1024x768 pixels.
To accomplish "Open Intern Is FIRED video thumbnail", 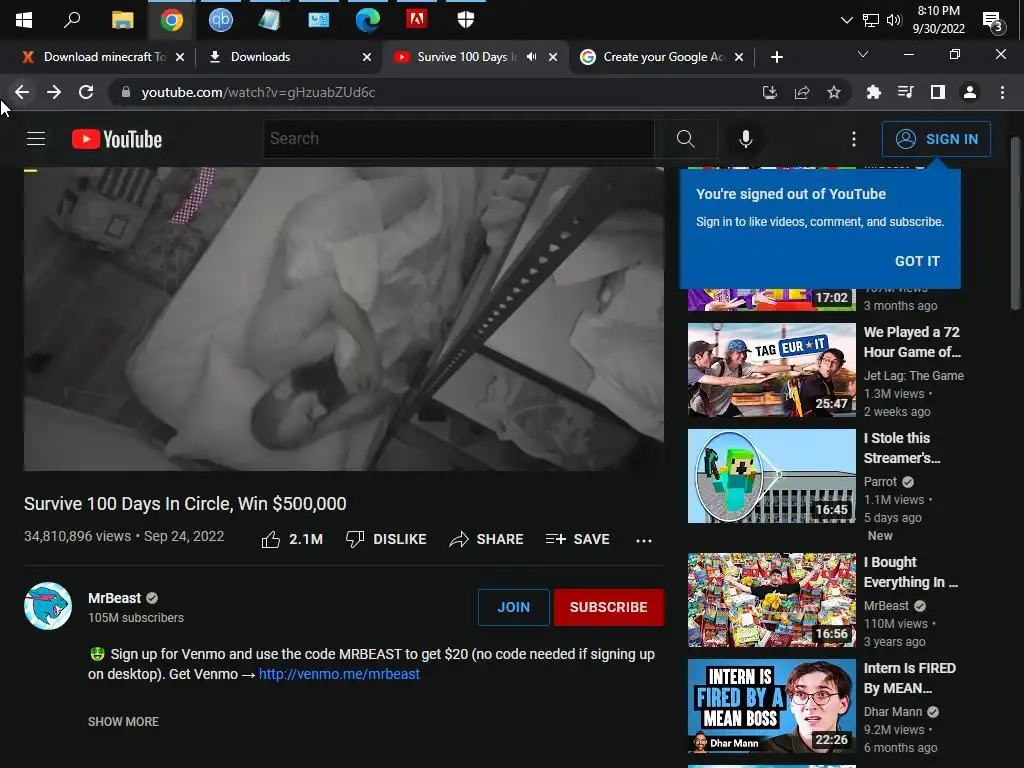I will tap(771, 705).
